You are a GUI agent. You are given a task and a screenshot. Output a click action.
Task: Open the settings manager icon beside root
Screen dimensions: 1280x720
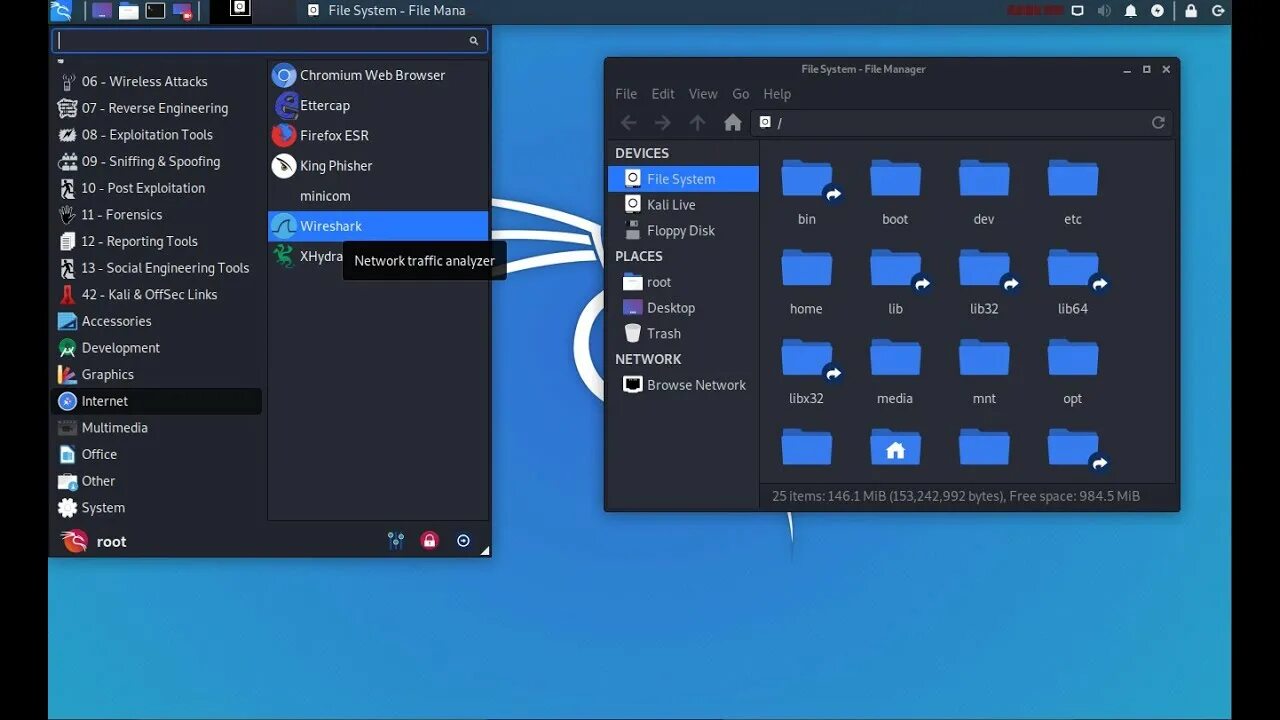click(x=396, y=541)
